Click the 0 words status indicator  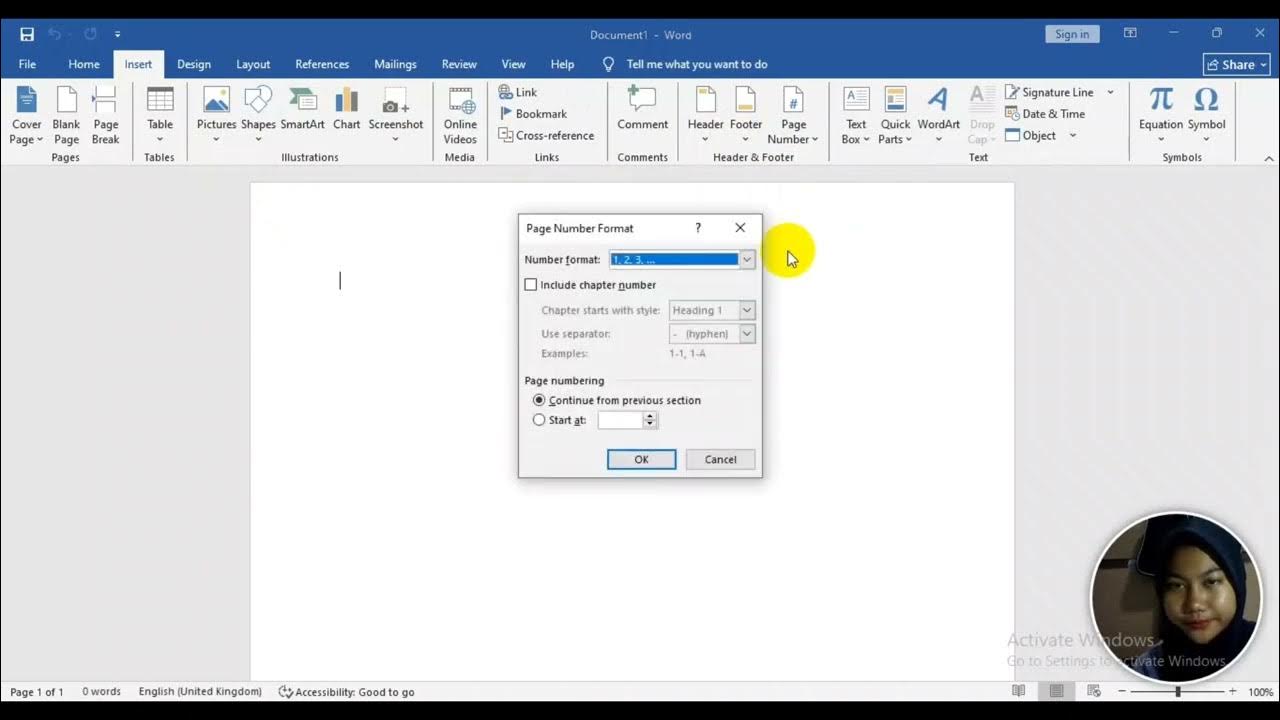101,691
